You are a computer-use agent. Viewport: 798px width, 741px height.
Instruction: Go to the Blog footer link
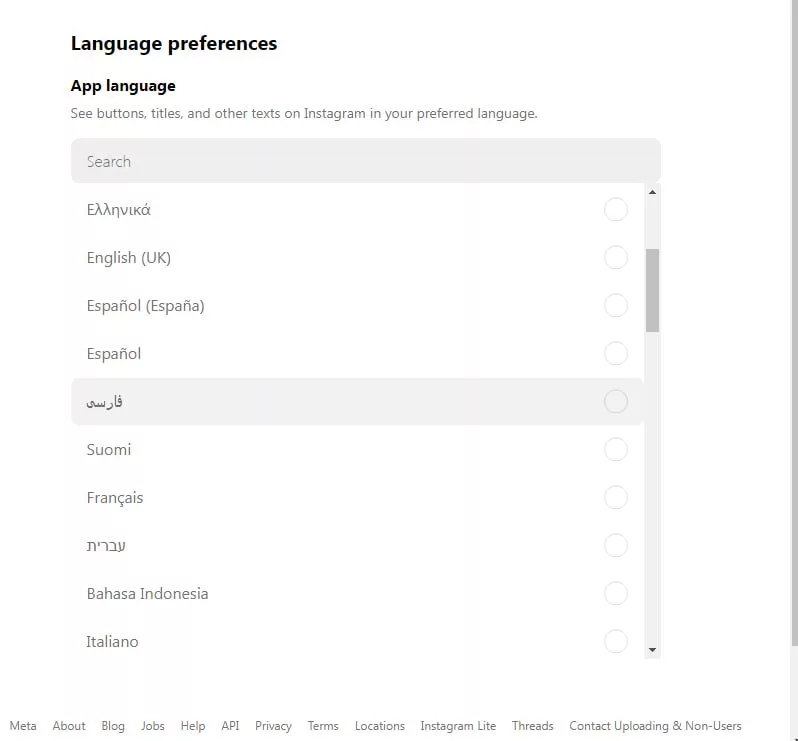113,726
